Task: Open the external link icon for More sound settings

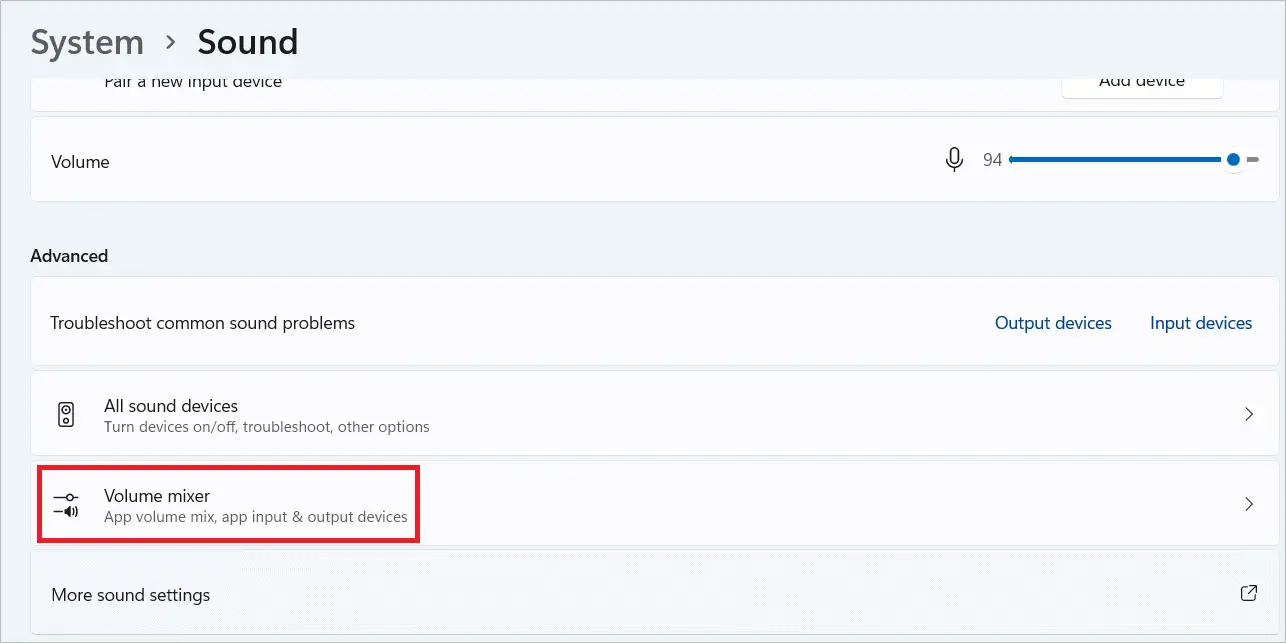Action: 1248,593
